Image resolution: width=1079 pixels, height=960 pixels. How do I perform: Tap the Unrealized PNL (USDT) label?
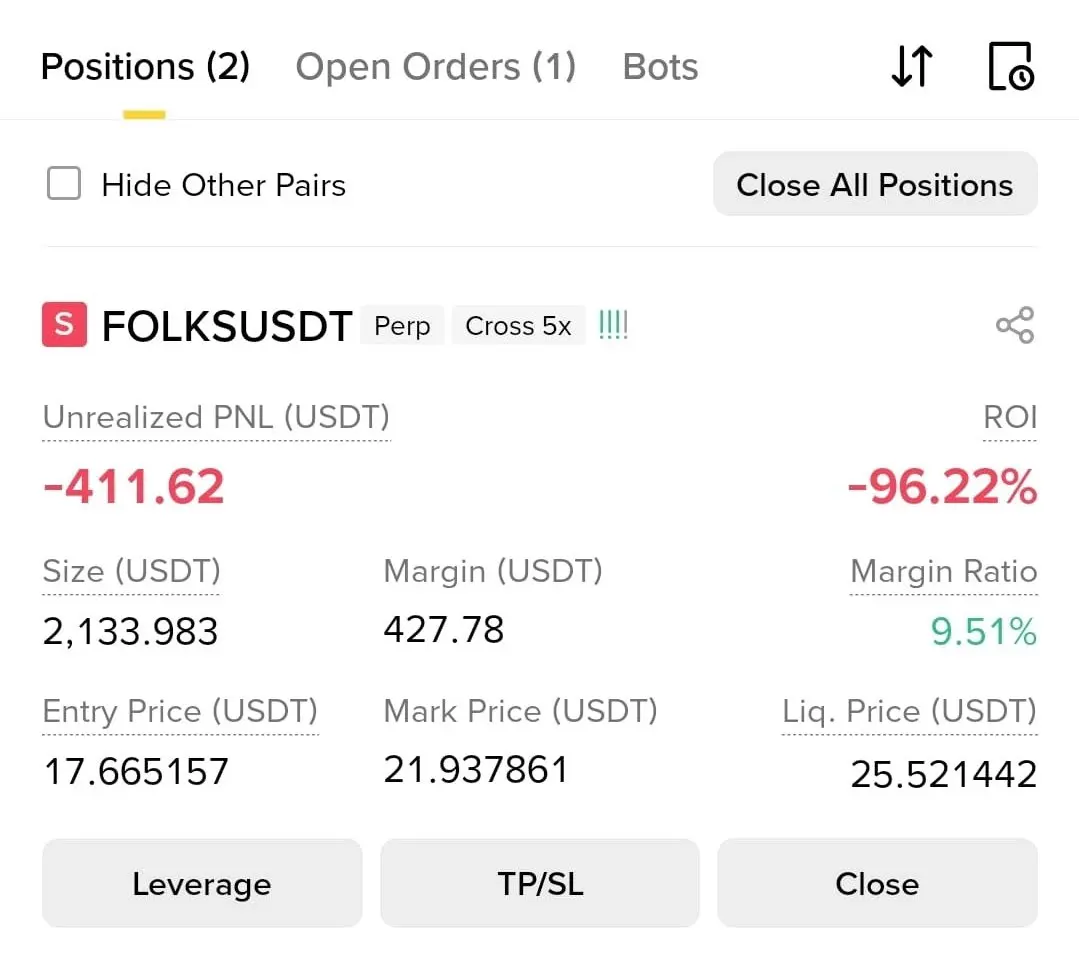click(216, 417)
